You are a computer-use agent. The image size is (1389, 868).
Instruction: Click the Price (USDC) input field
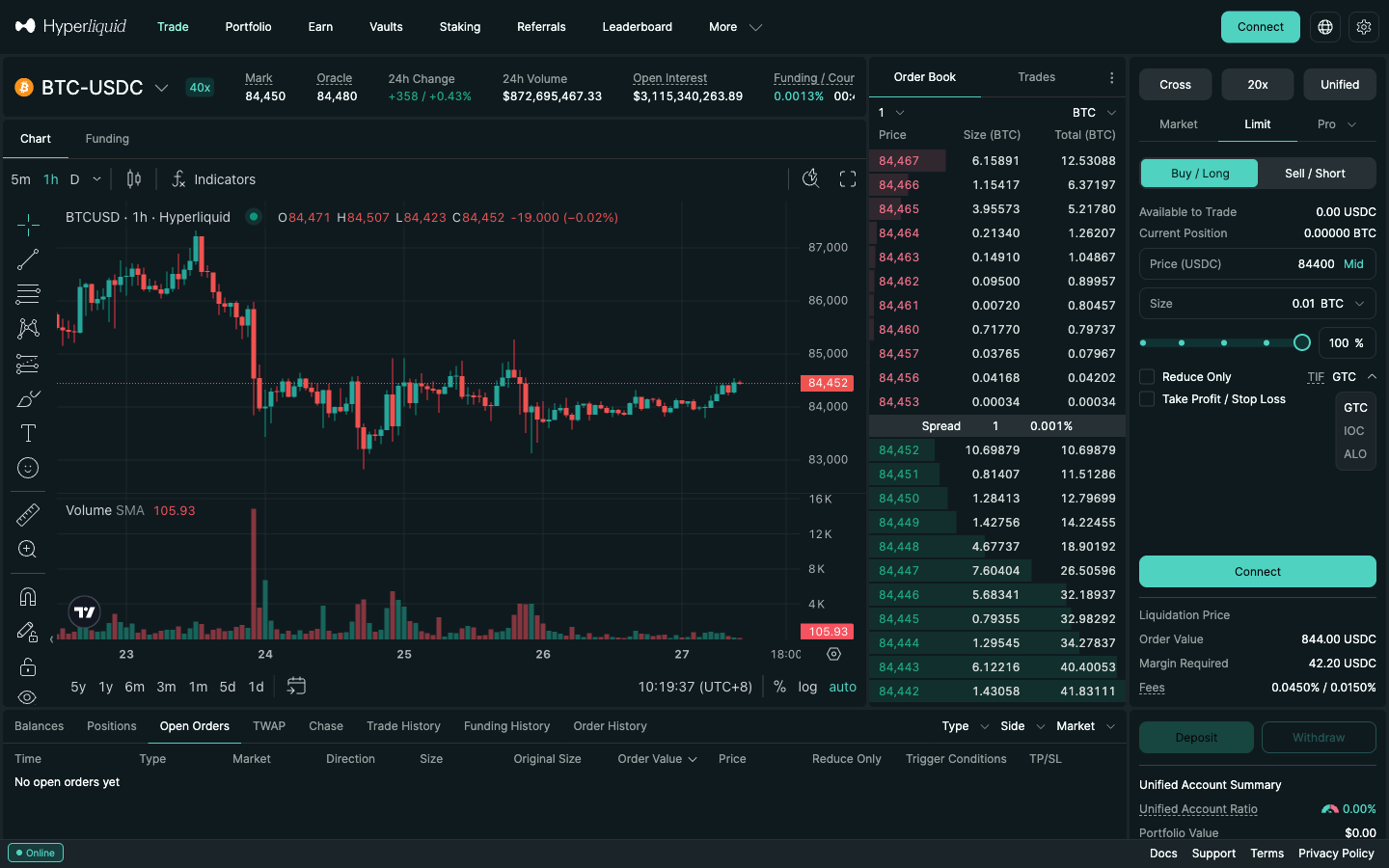tap(1258, 264)
